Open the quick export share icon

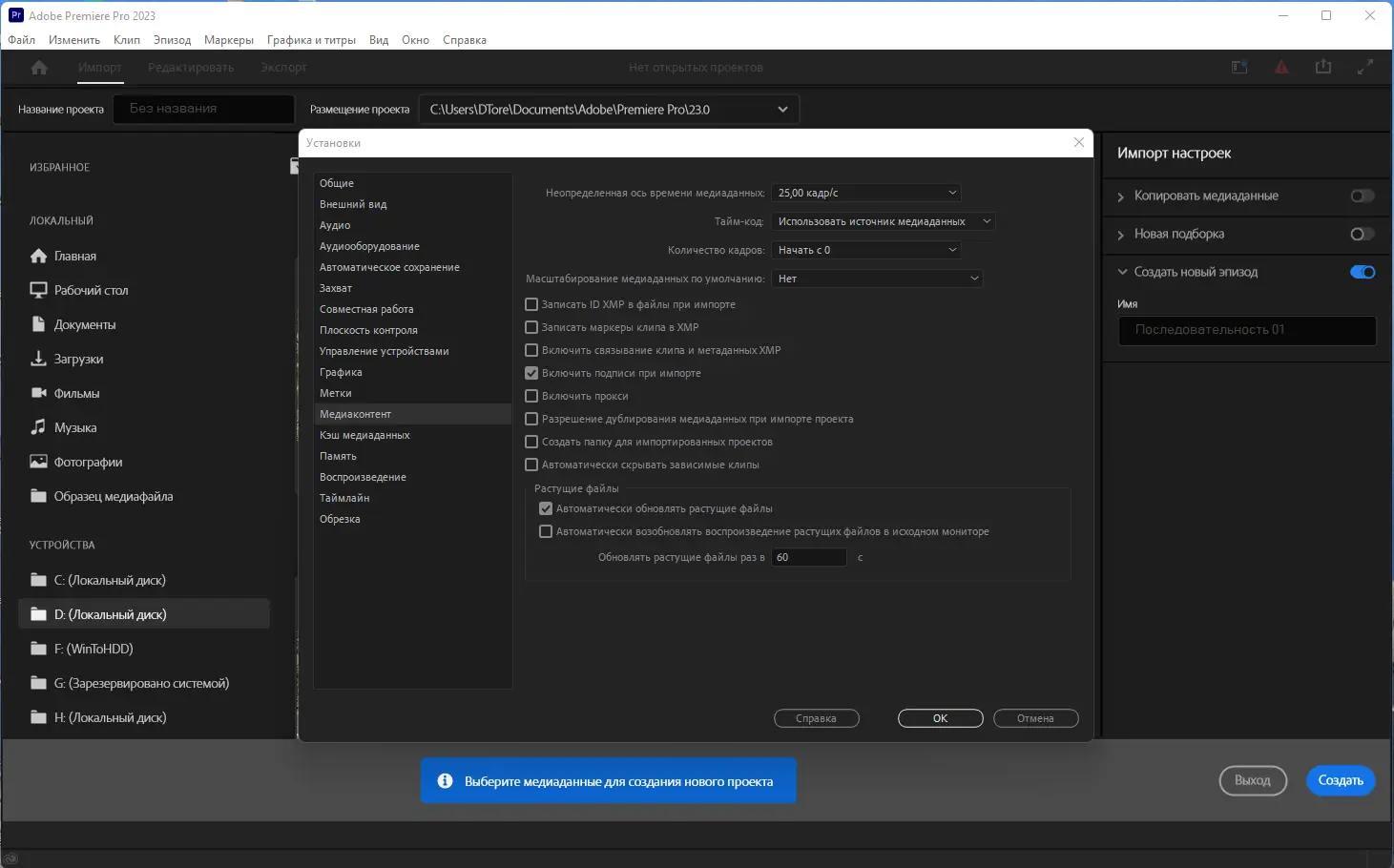pyautogui.click(x=1323, y=67)
